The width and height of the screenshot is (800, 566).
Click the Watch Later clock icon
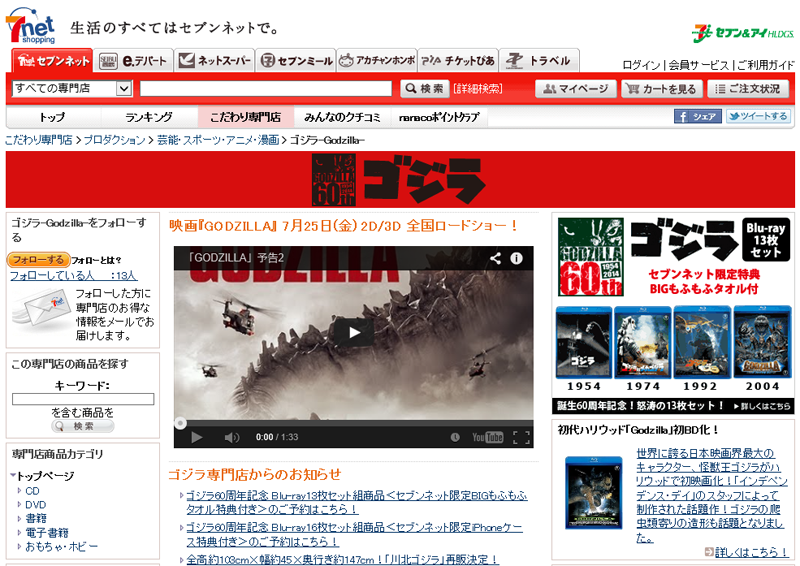click(x=455, y=437)
